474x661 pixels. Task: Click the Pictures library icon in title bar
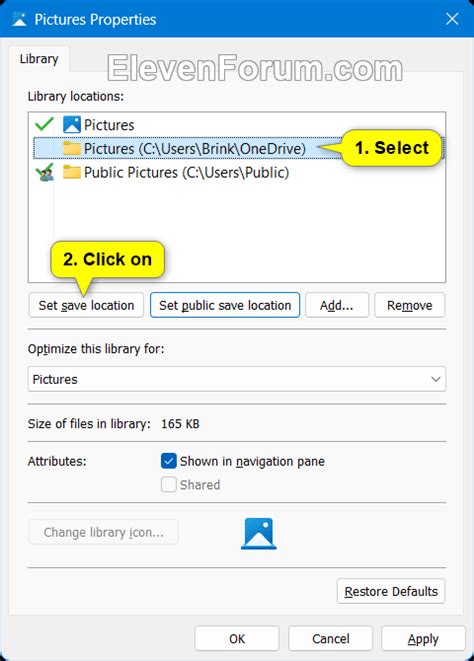(19, 19)
